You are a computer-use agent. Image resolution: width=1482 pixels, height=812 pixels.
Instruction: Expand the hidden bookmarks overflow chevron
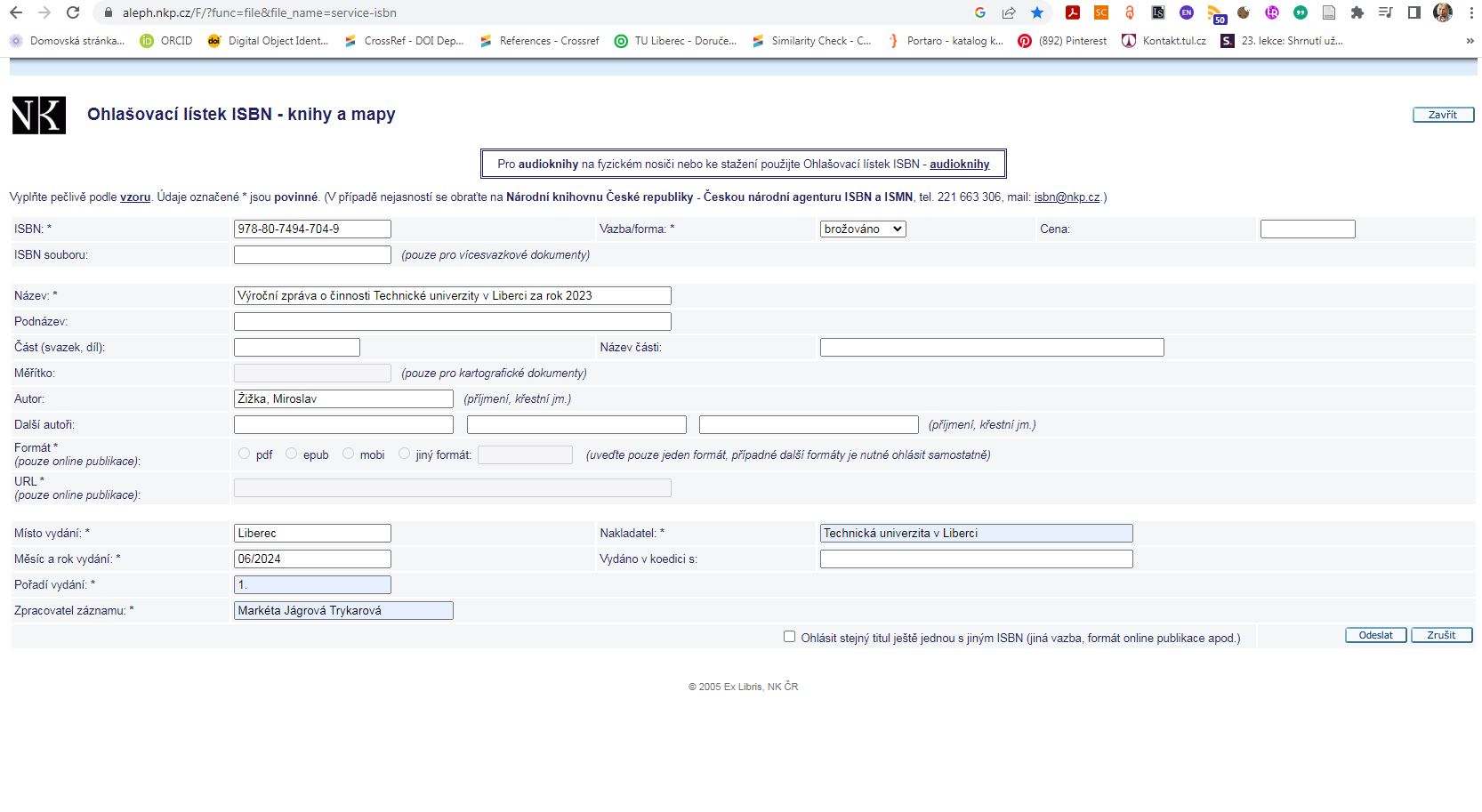click(x=1470, y=41)
